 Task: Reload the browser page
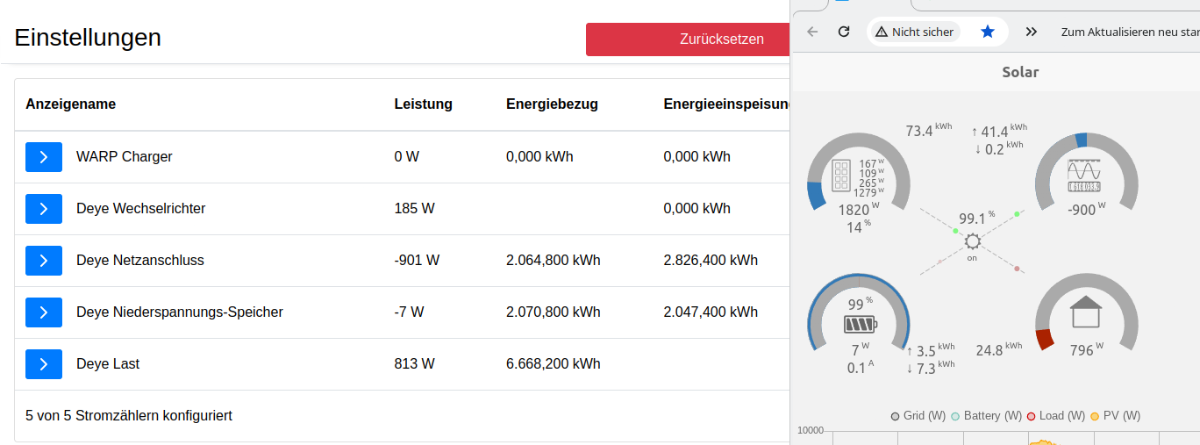point(844,32)
